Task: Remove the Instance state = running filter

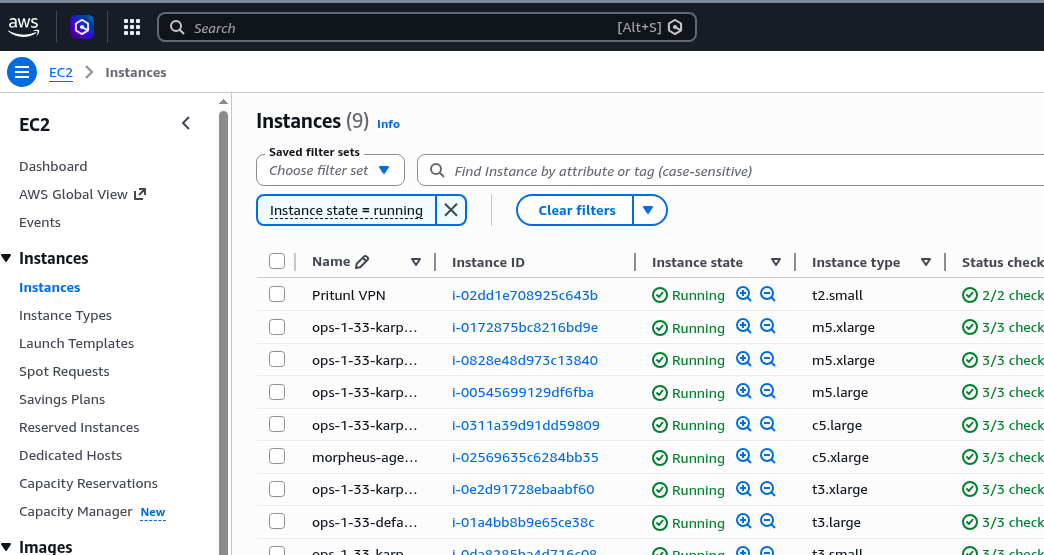Action: pos(451,210)
